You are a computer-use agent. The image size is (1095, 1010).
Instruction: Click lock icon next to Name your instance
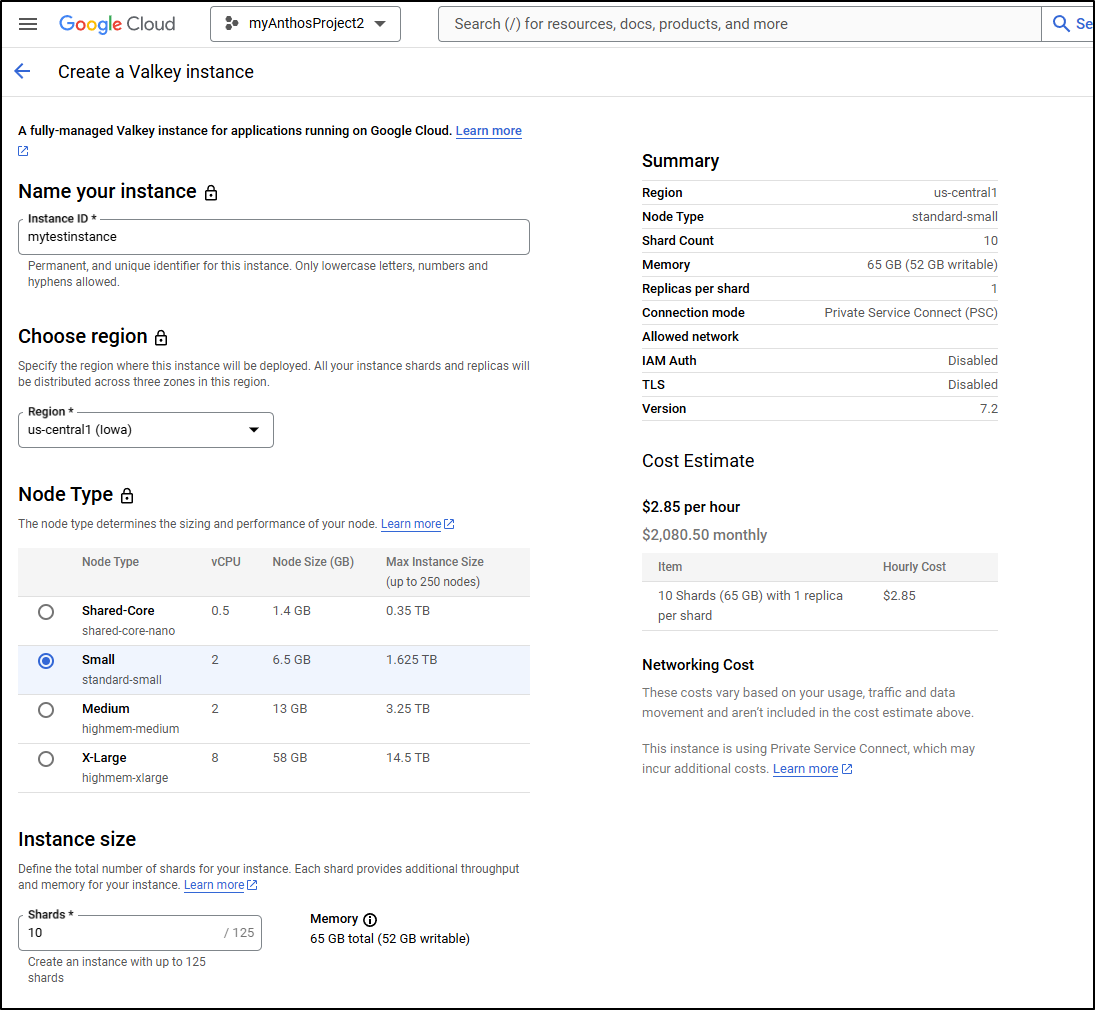(x=211, y=193)
